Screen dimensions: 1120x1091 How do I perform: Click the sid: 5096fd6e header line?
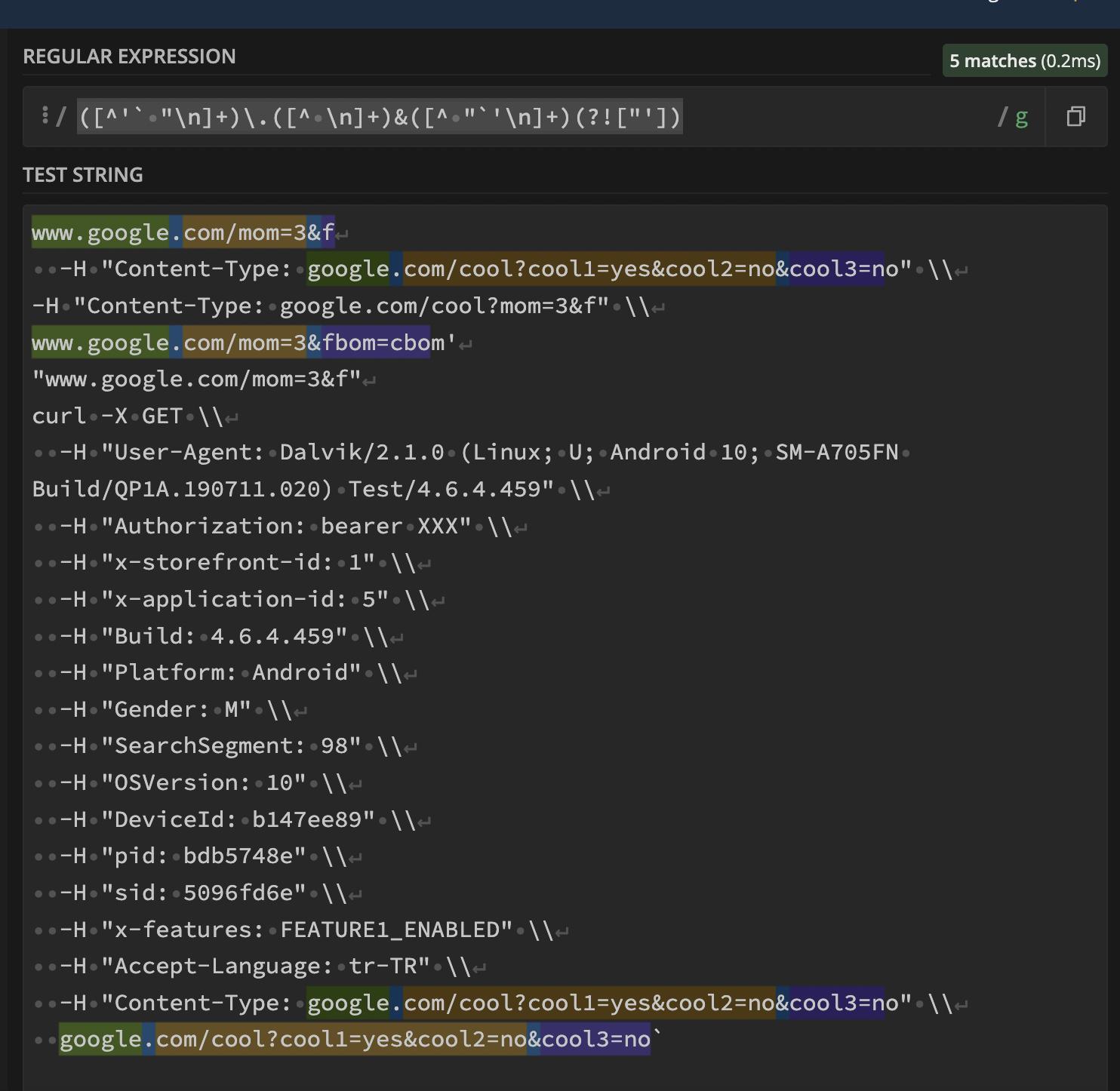[x=197, y=893]
